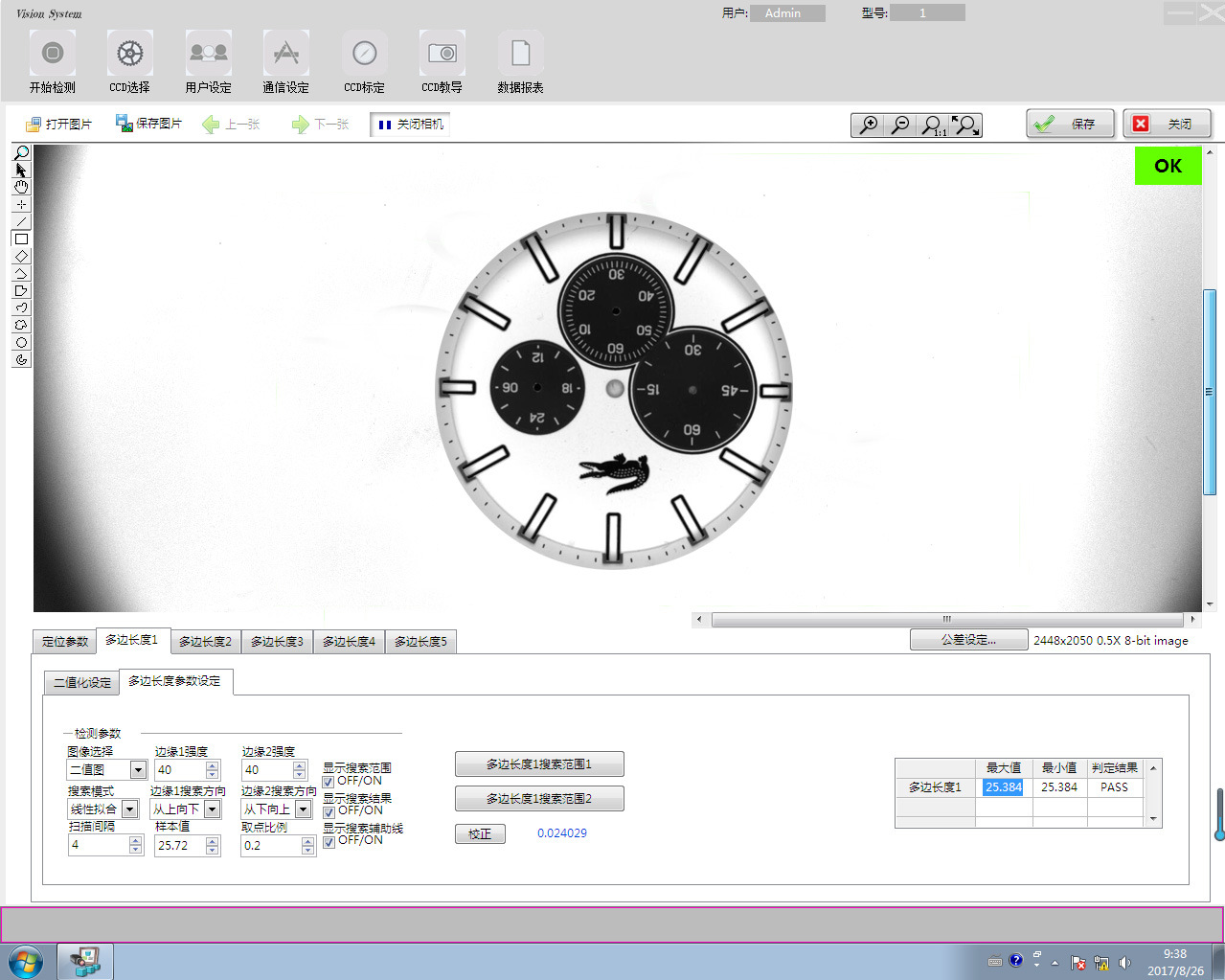This screenshot has height=980, width=1225.
Task: Click the zoom 1:1 actual size button
Action: [x=933, y=125]
